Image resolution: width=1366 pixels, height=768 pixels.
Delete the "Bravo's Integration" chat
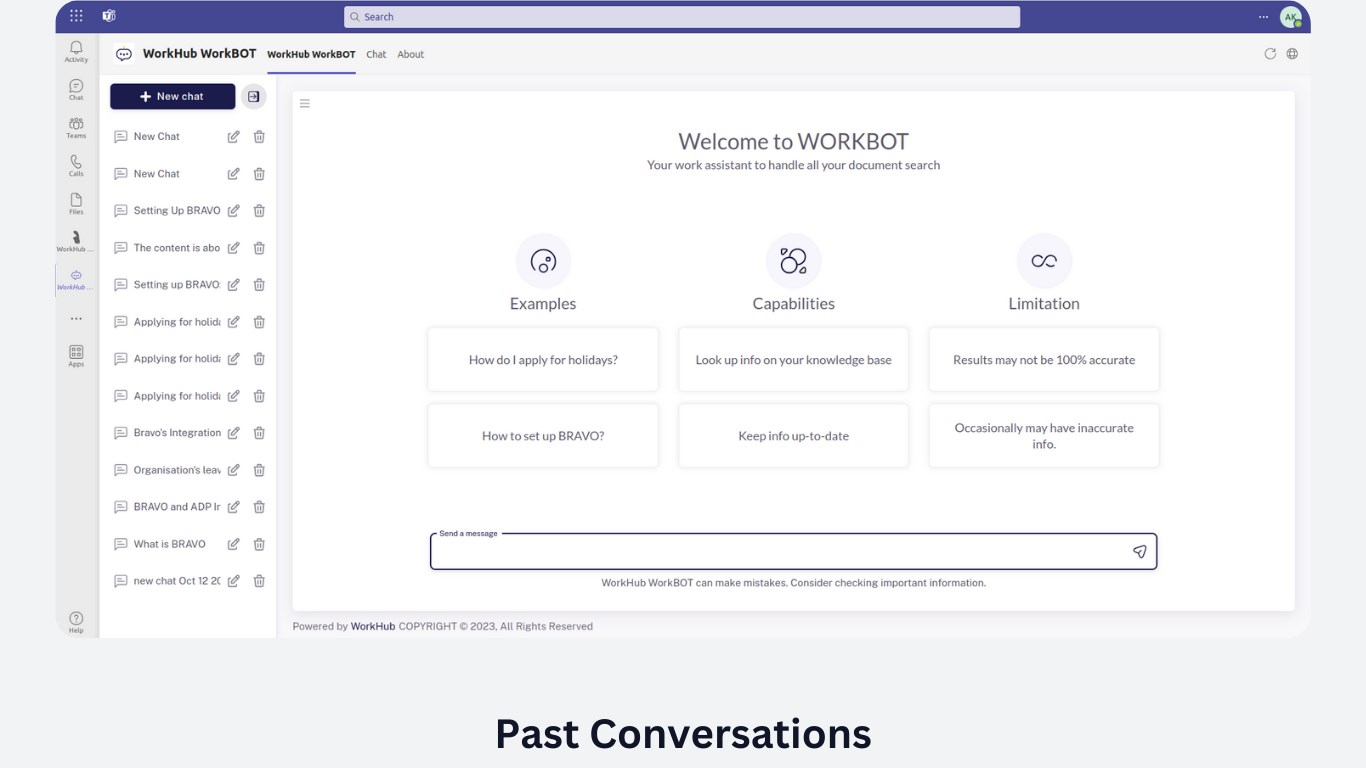click(x=259, y=433)
